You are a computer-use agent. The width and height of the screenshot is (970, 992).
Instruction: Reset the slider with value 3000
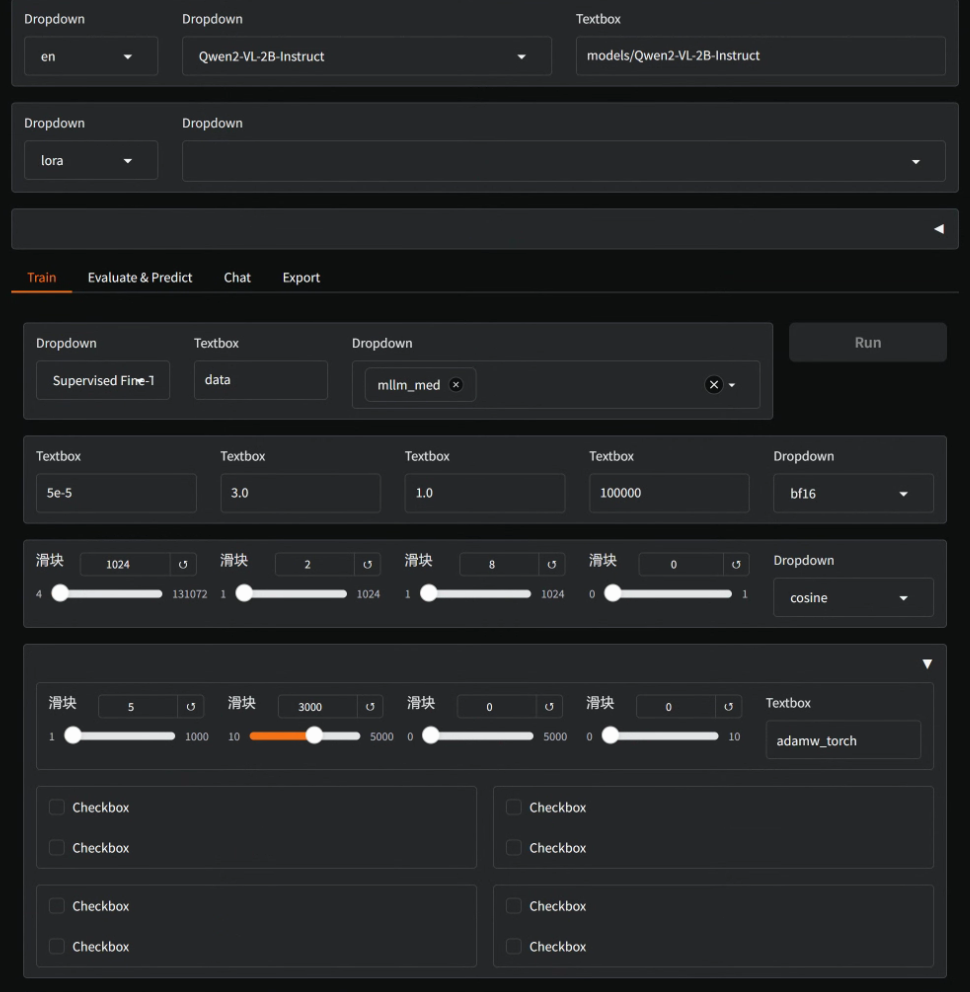pyautogui.click(x=369, y=707)
